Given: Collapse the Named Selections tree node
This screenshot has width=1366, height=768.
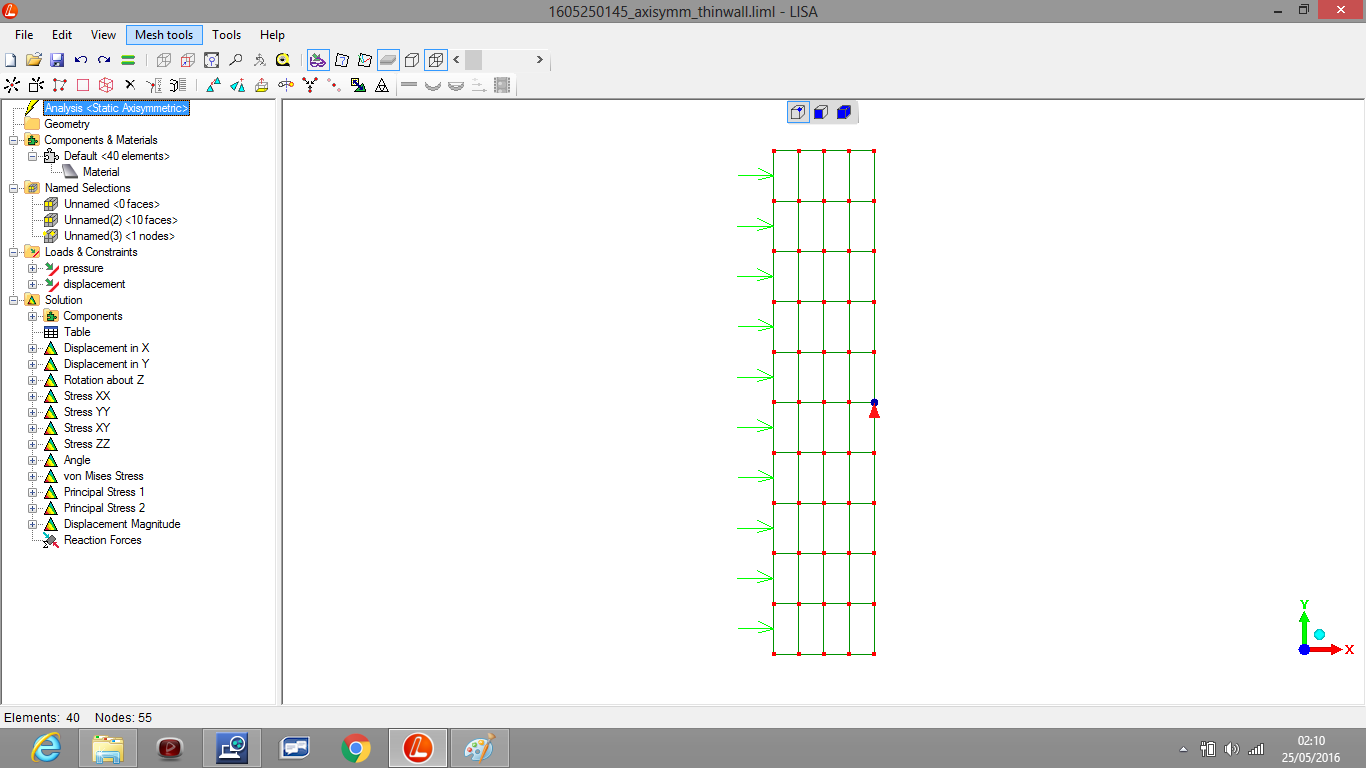Looking at the screenshot, I should pos(14,188).
